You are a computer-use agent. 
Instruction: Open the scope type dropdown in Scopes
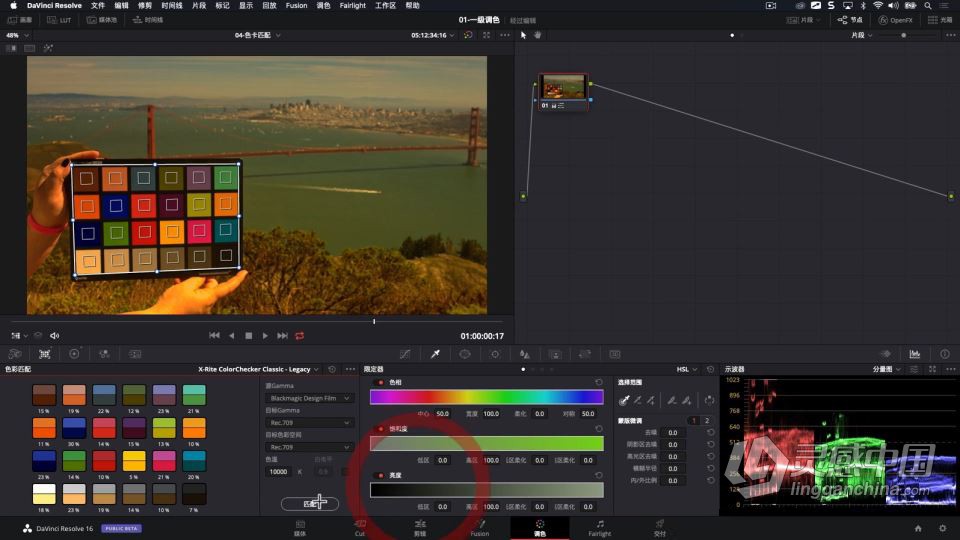[x=887, y=369]
